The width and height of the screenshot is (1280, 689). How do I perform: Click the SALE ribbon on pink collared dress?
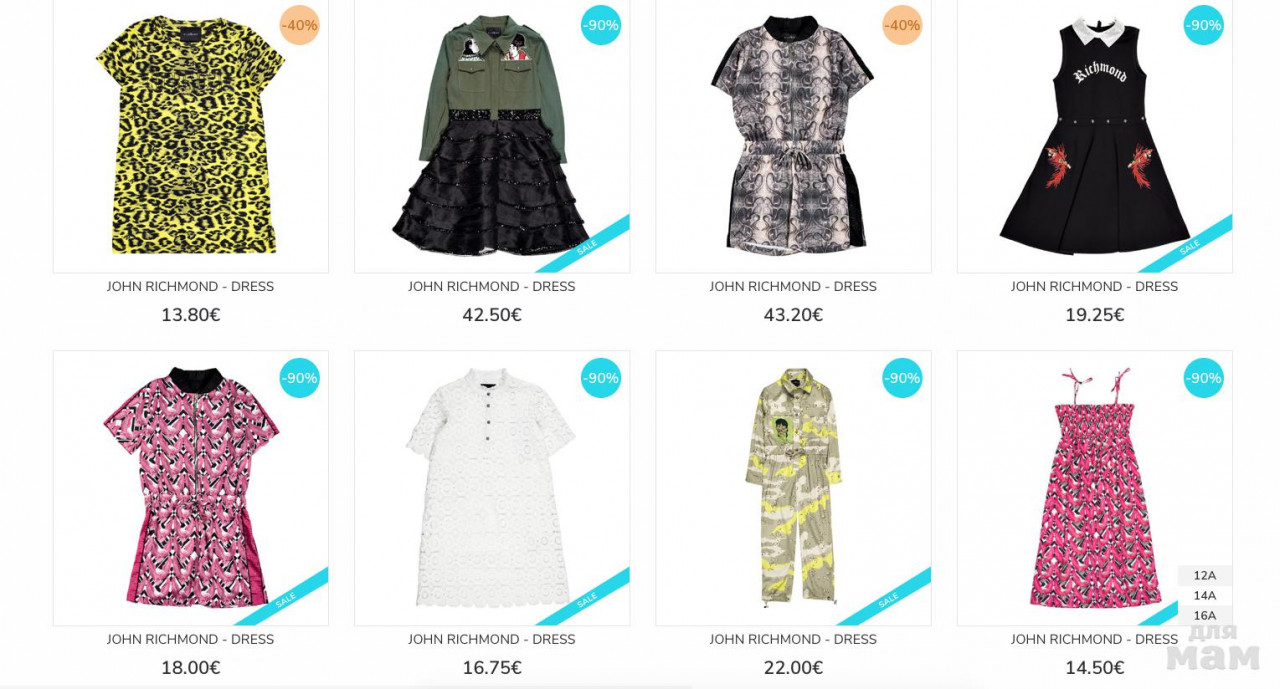pos(283,598)
